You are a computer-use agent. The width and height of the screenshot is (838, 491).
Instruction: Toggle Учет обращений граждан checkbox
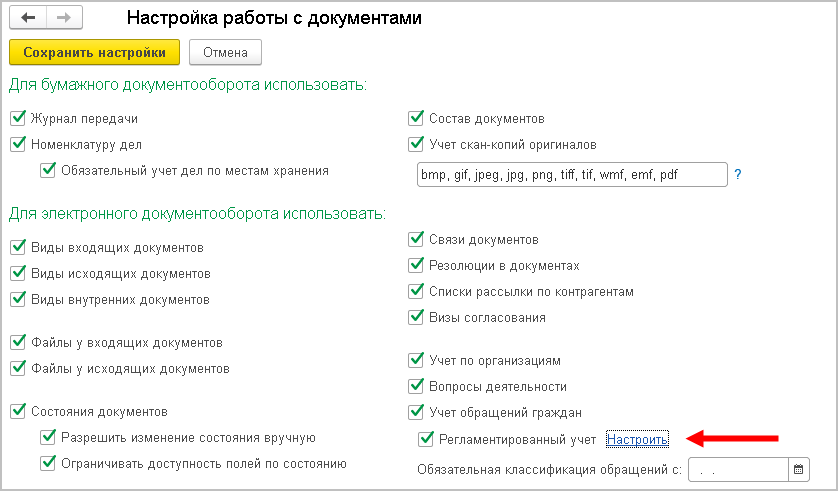click(x=417, y=411)
